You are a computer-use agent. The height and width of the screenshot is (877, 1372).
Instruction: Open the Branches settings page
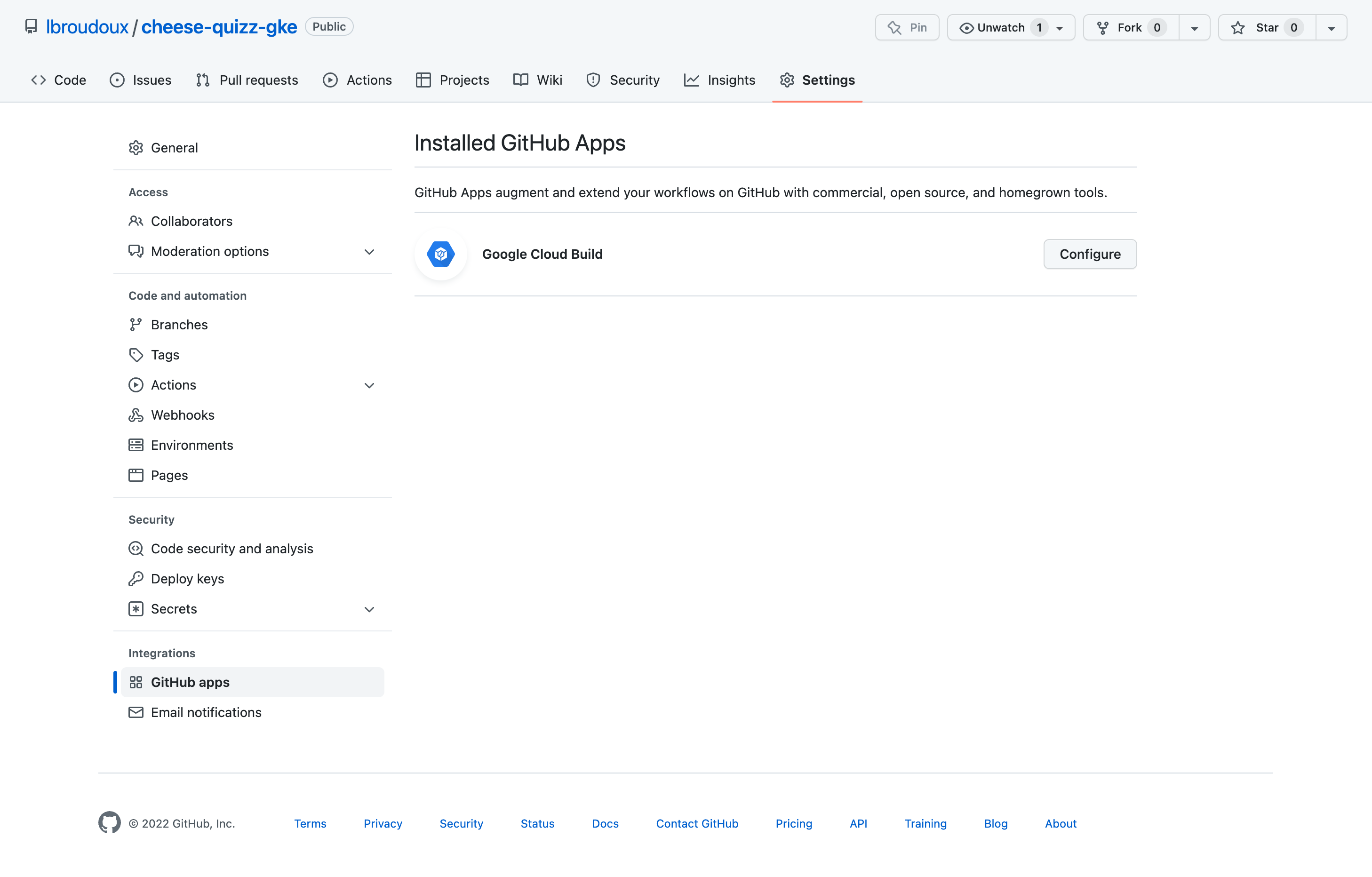tap(179, 324)
